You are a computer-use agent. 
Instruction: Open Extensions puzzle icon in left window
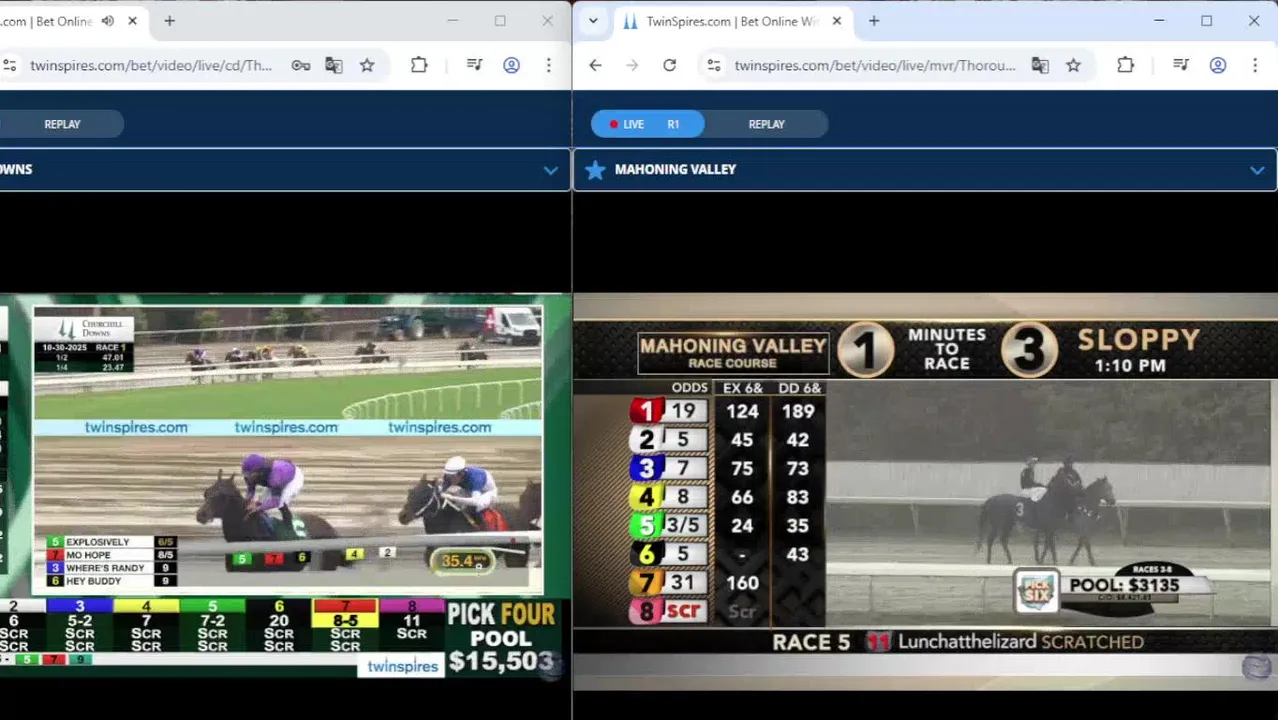tap(419, 65)
